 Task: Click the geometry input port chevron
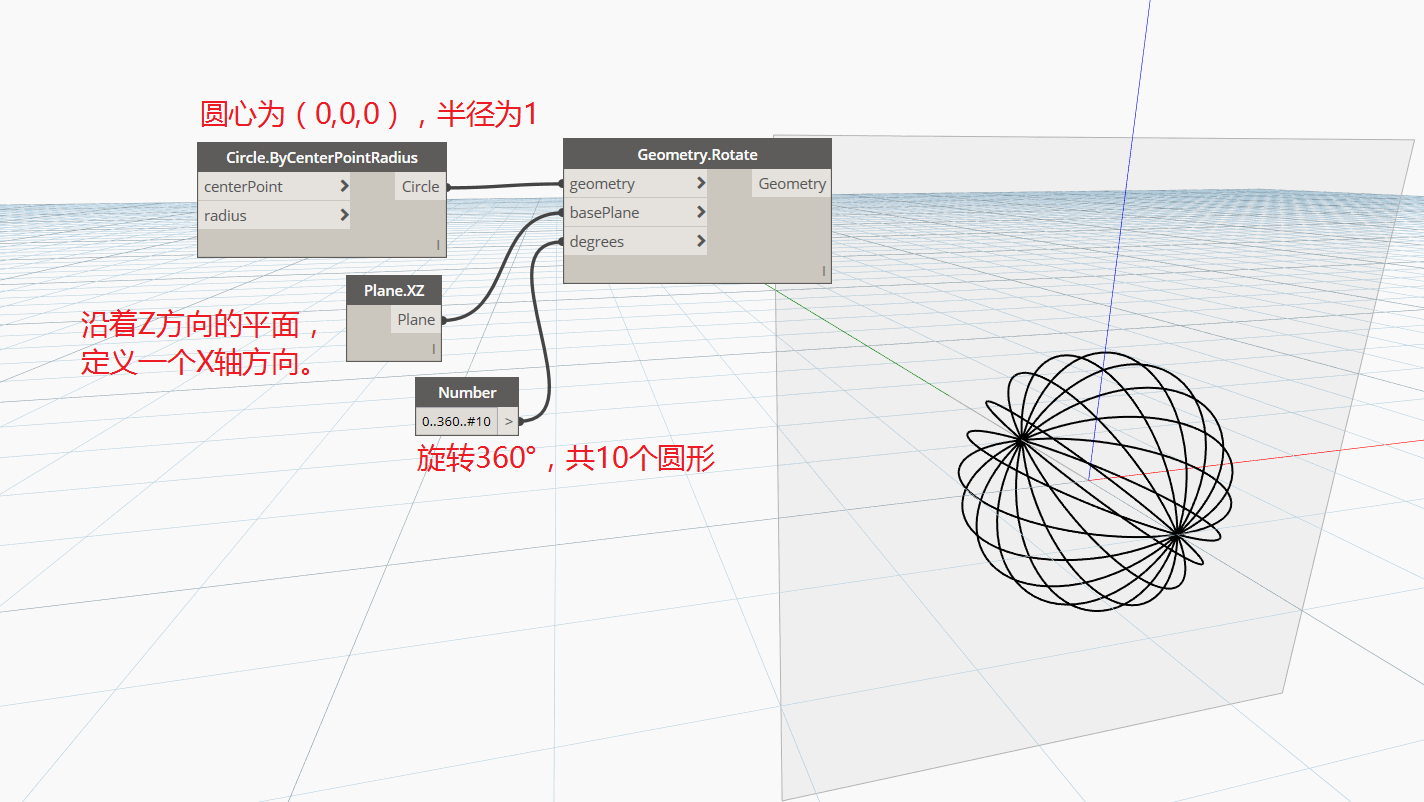(701, 183)
